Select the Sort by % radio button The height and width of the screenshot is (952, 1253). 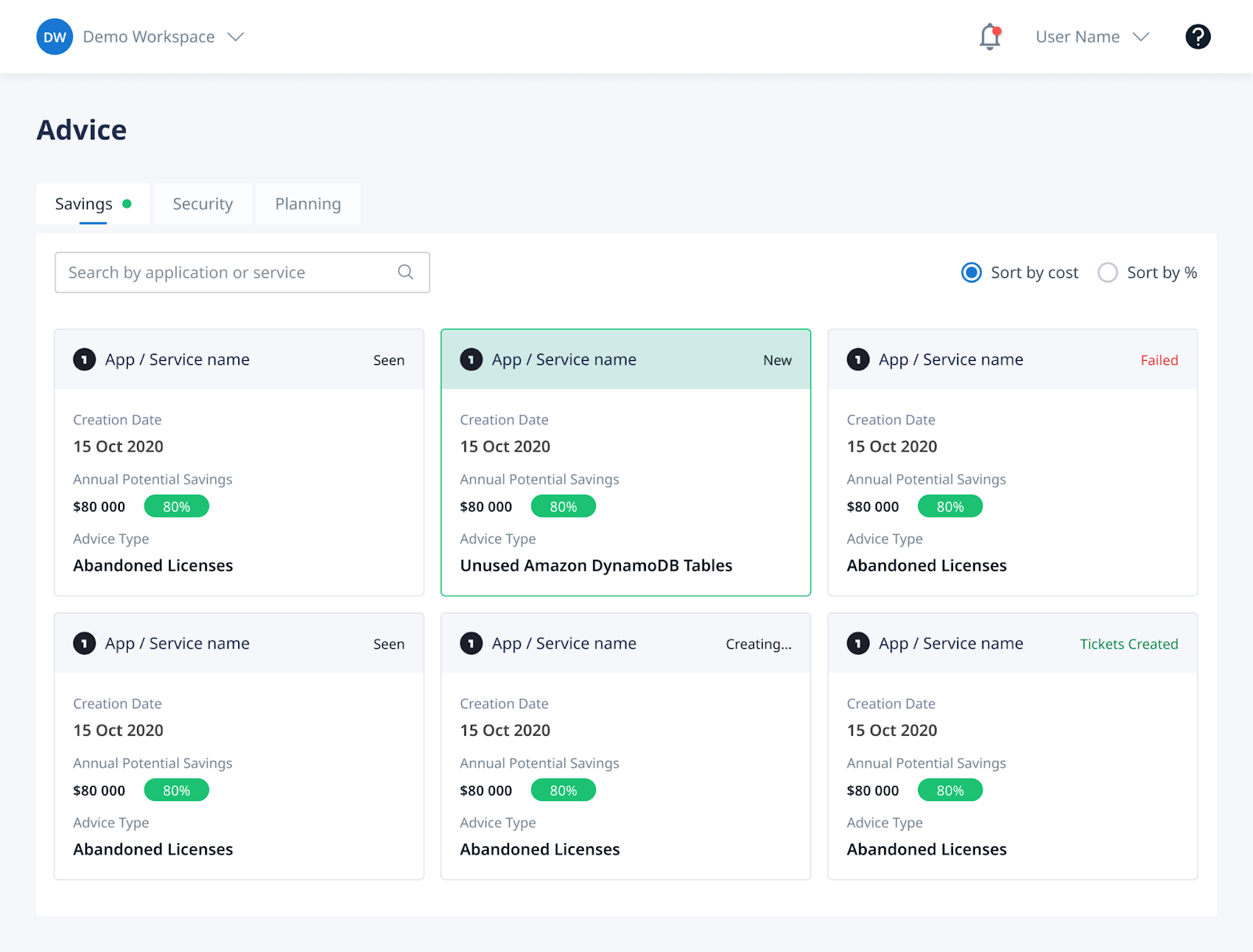1107,272
